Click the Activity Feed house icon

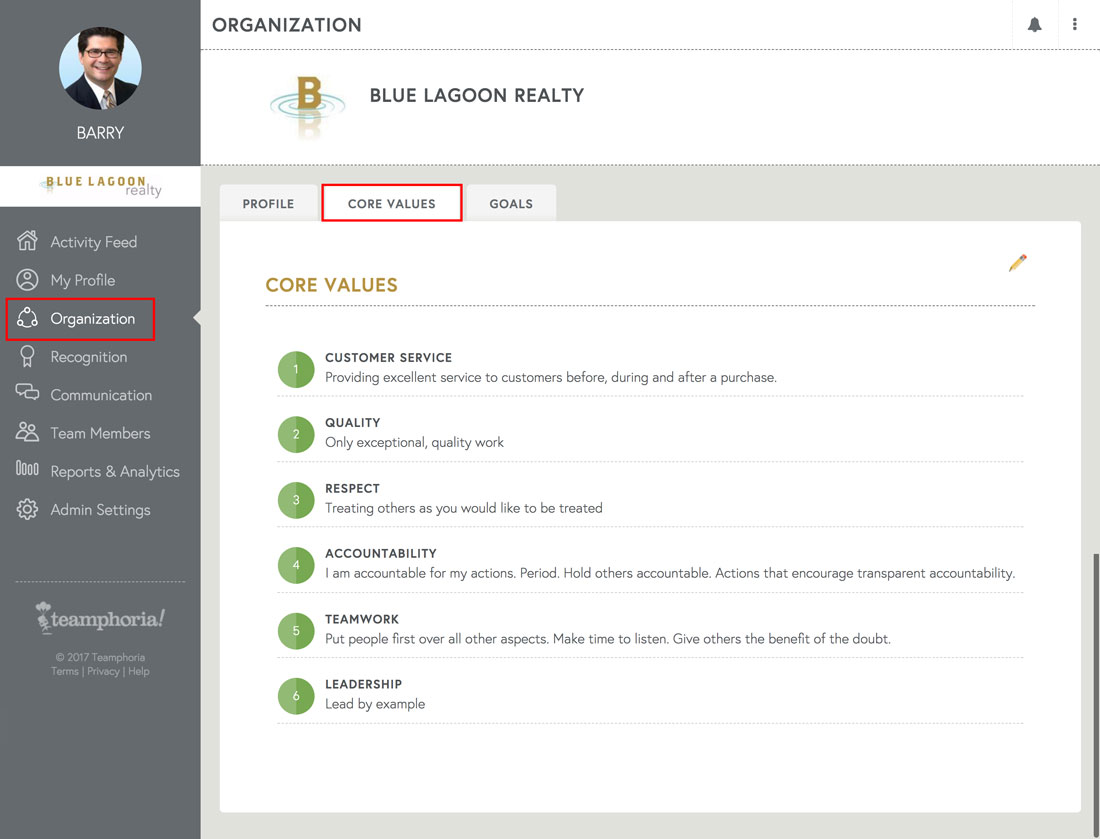(x=27, y=240)
